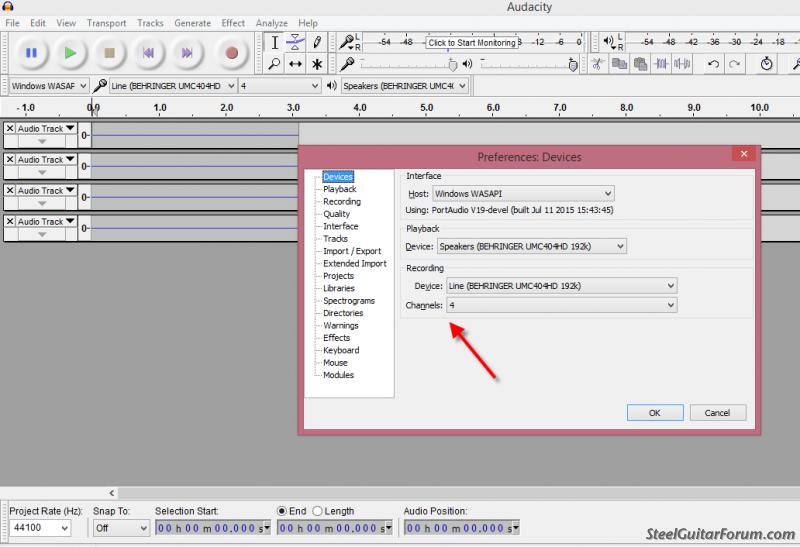The width and height of the screenshot is (800, 547).
Task: Select the Length radio button
Action: pyautogui.click(x=318, y=511)
